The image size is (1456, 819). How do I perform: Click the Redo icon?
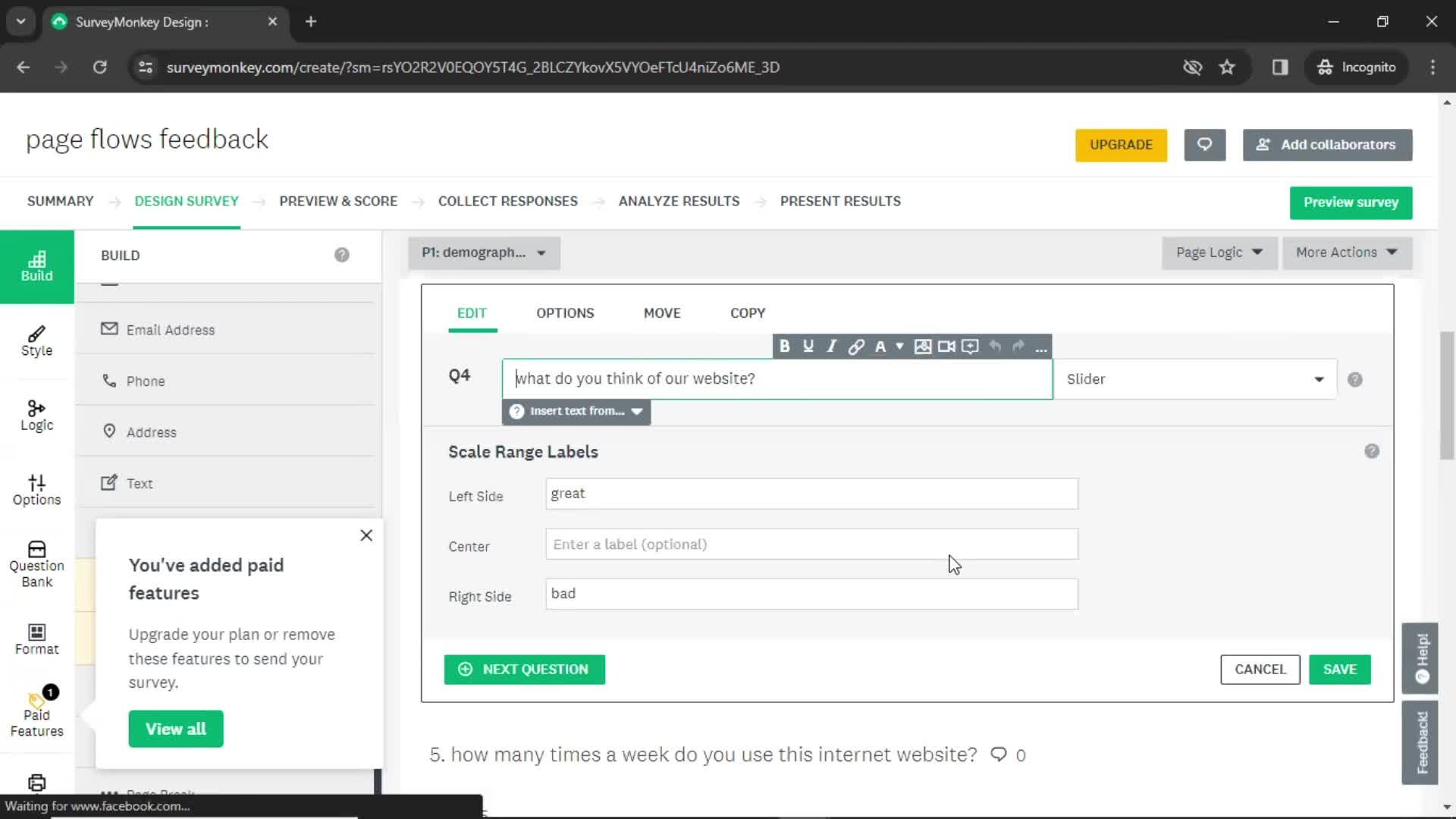pyautogui.click(x=1019, y=346)
